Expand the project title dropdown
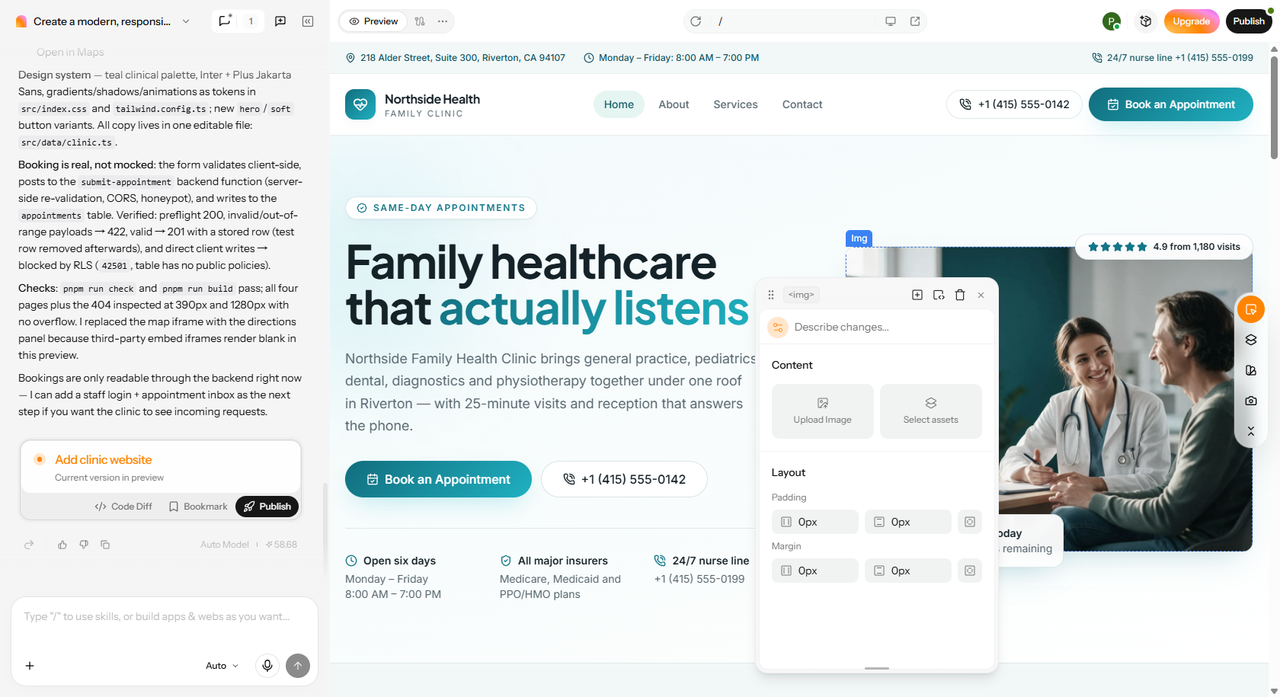Viewport: 1280px width, 697px height. click(x=186, y=21)
